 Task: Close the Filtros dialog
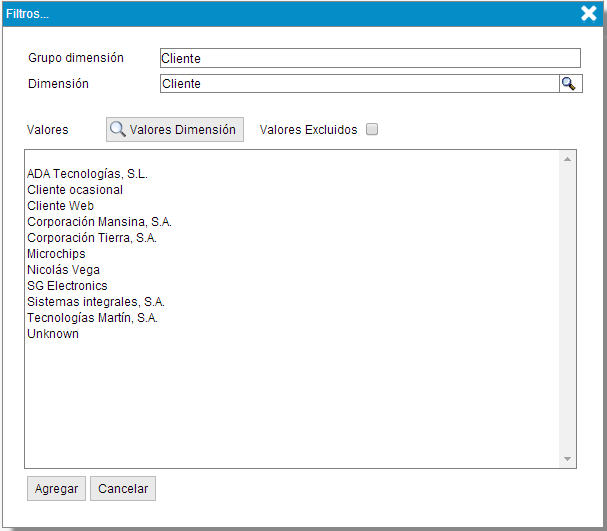point(589,13)
